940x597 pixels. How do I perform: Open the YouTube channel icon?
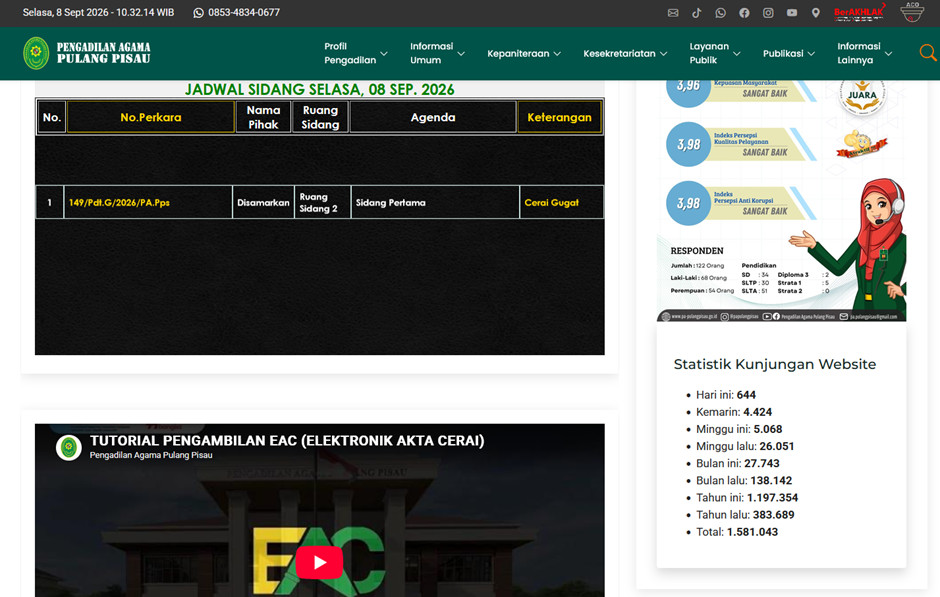click(792, 13)
